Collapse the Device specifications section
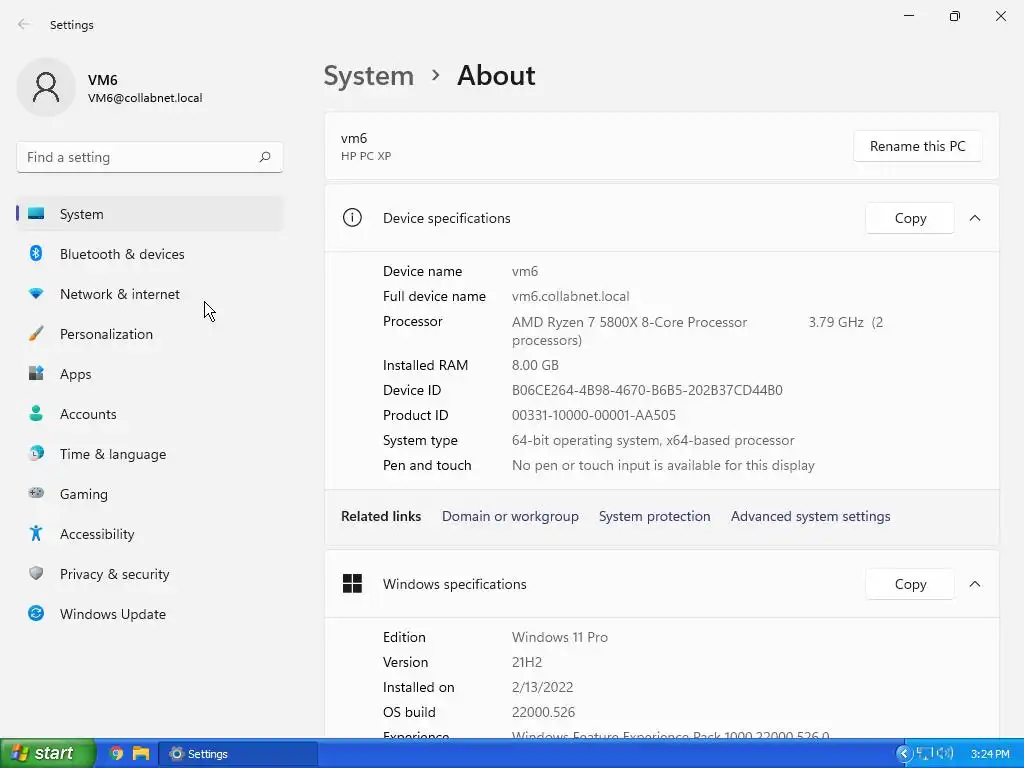Screen dimensions: 1024x768 [975, 217]
